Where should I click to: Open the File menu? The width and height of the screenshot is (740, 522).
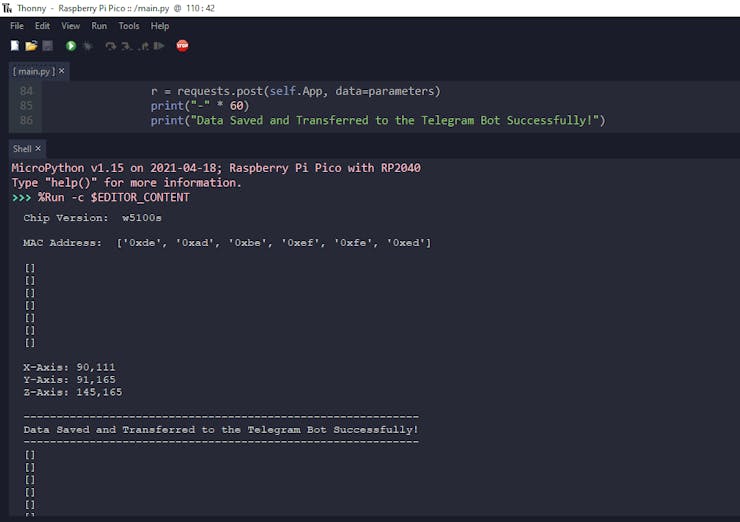click(x=17, y=26)
